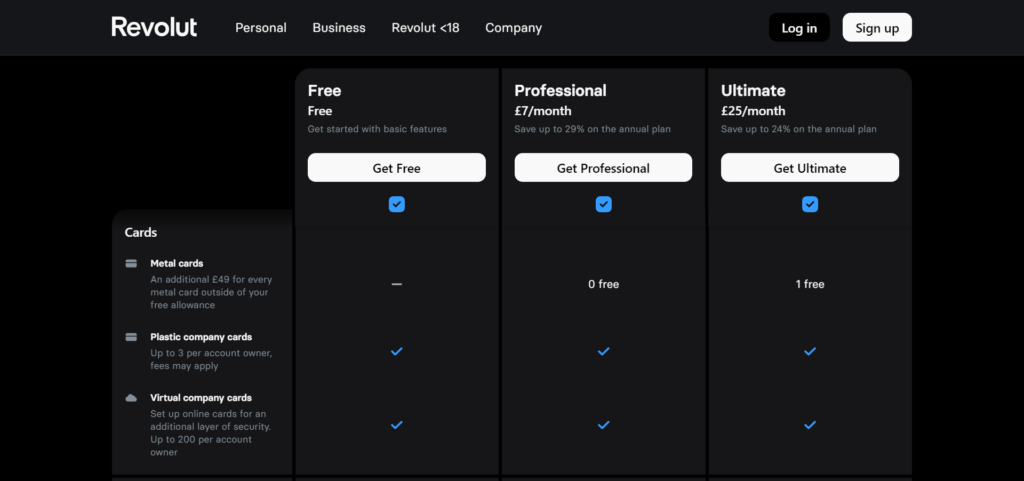This screenshot has width=1024, height=481.
Task: Click Plastic company cards checkmark in Free column
Action: point(396,351)
